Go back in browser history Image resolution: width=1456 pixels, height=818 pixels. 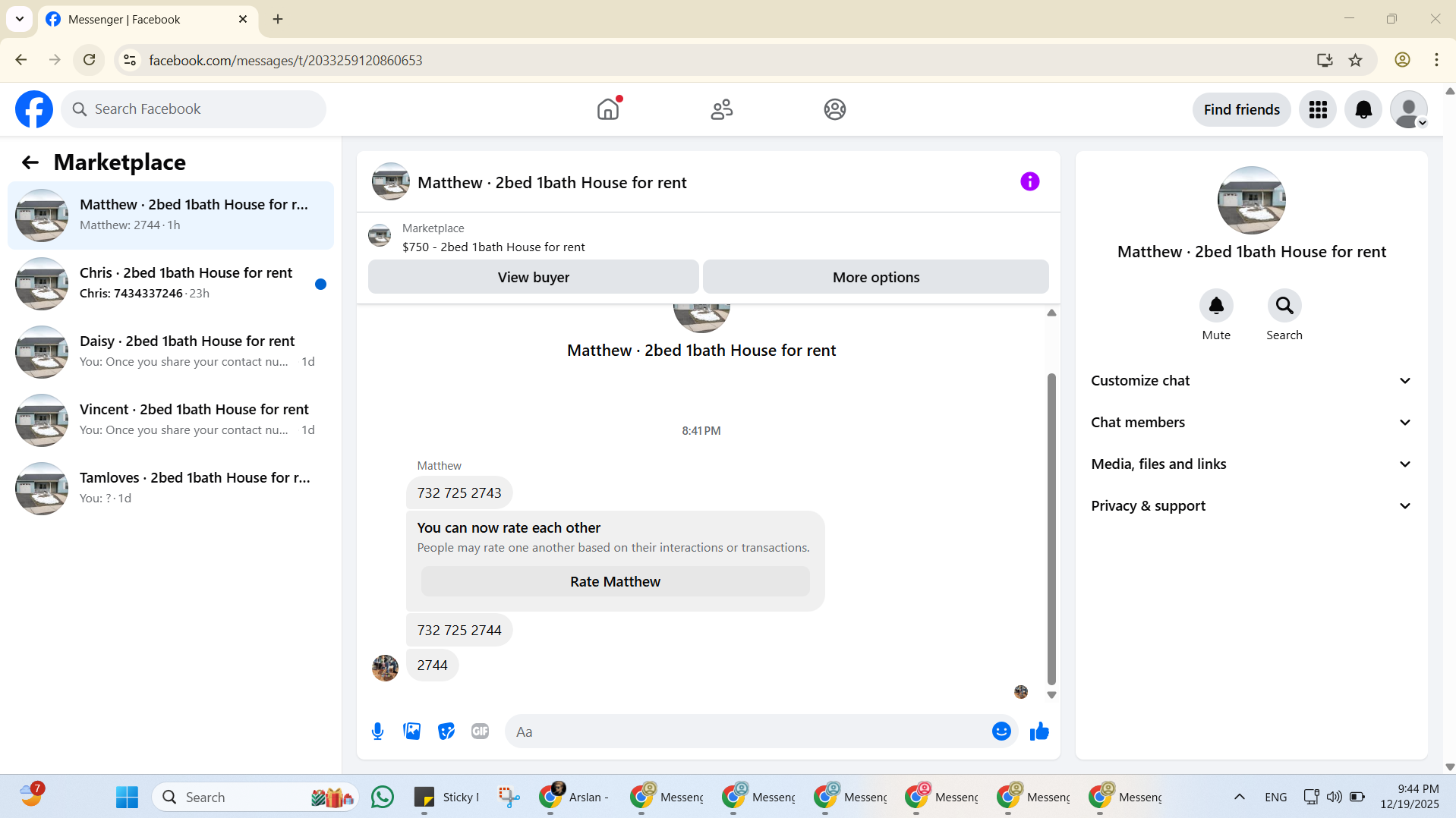pyautogui.click(x=21, y=60)
